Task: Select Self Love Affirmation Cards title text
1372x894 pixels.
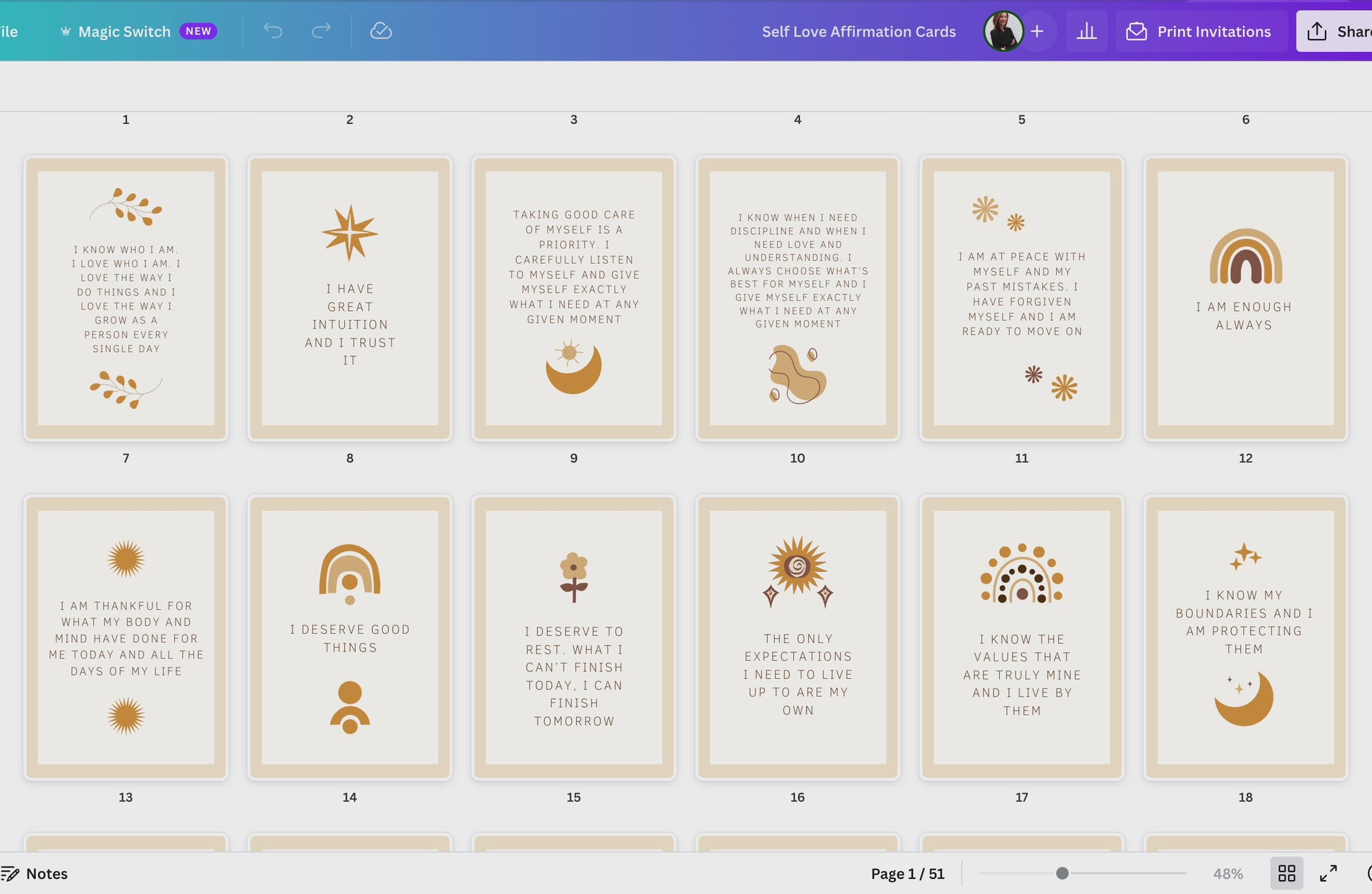Action: (859, 30)
